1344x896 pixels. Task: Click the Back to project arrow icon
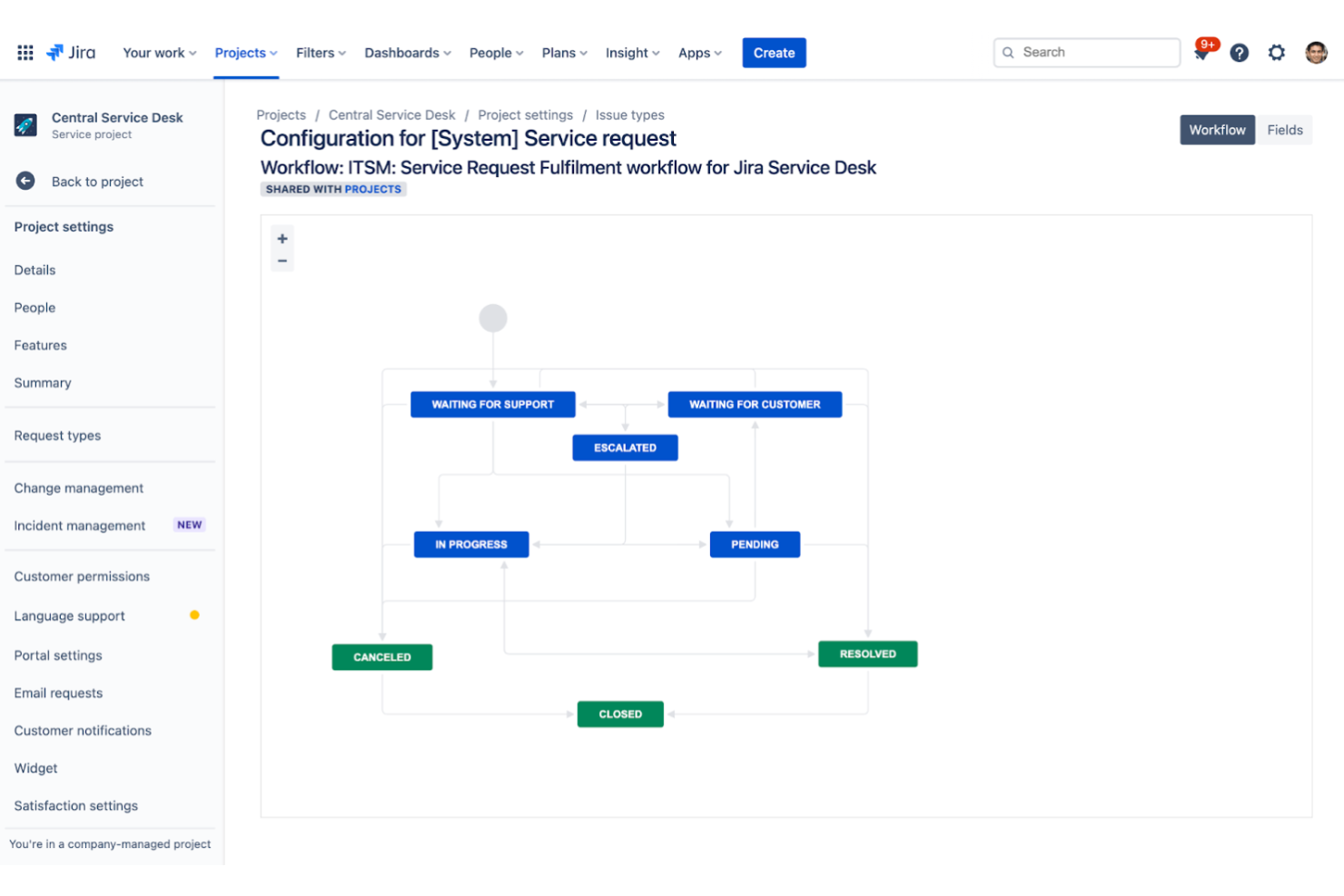click(25, 181)
